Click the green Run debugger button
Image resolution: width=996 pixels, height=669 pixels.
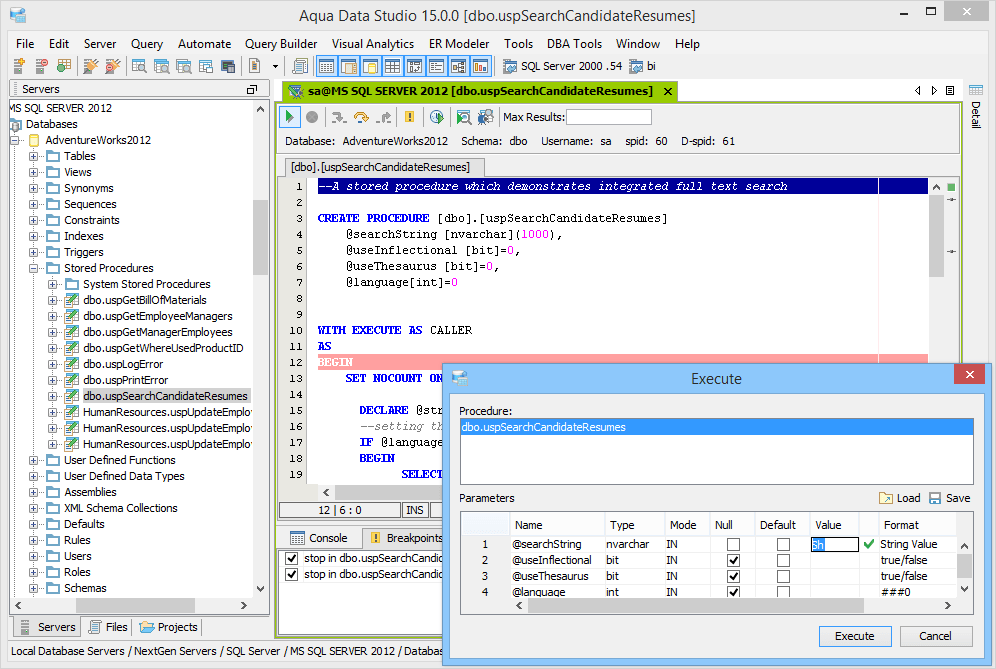click(x=290, y=117)
